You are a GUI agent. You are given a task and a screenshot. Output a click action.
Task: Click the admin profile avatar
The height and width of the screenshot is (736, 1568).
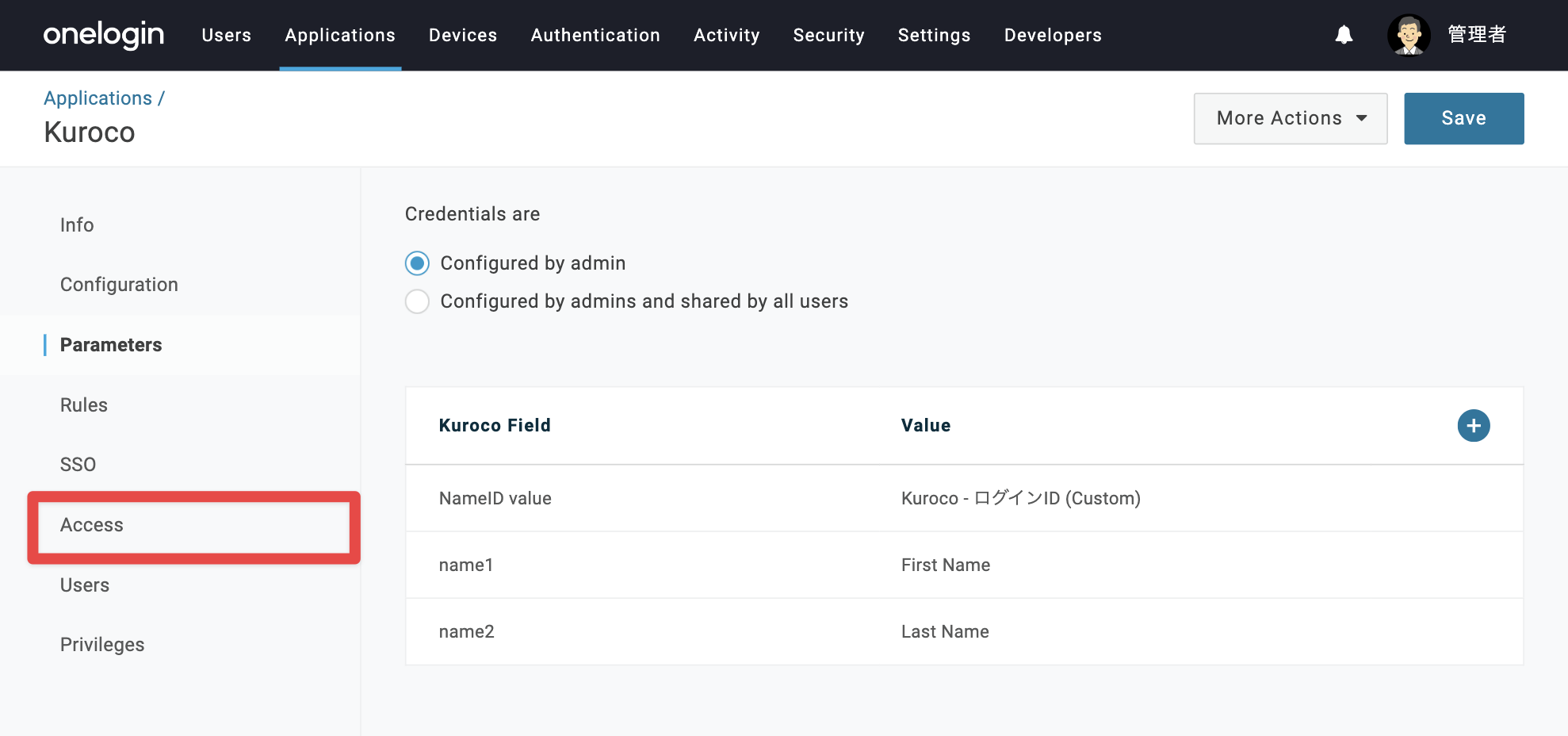click(1409, 35)
